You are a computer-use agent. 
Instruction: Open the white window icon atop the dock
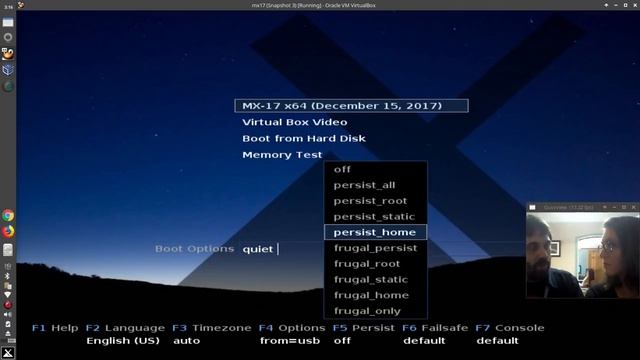[x=8, y=22]
